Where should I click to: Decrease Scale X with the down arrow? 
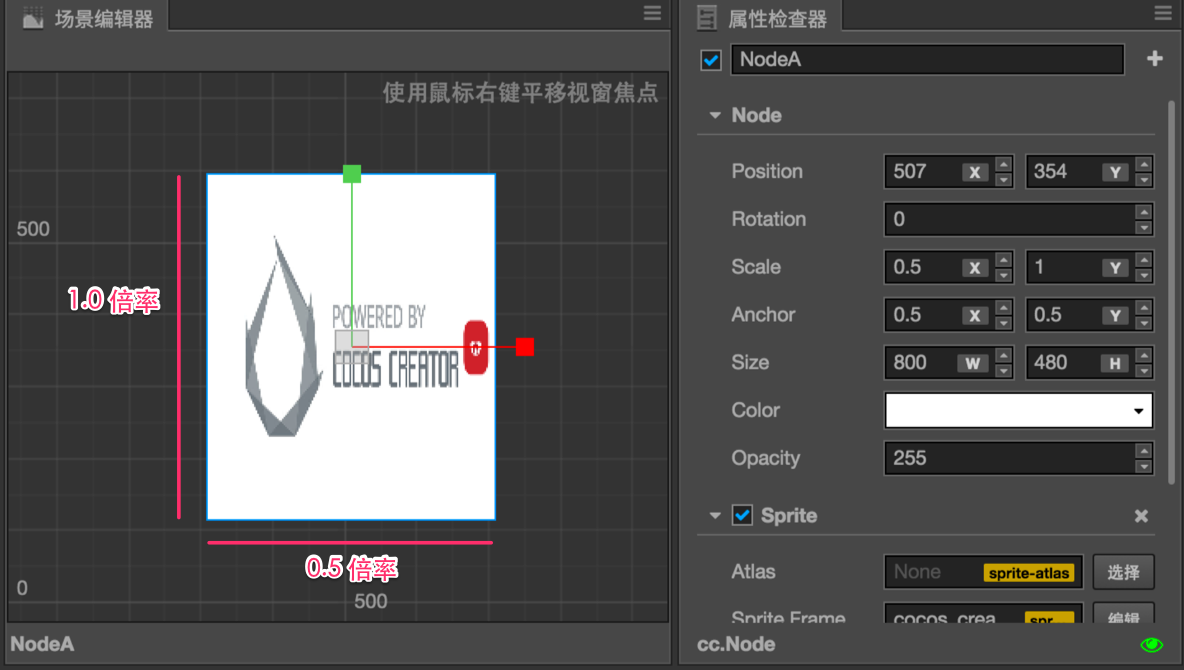[x=1004, y=275]
